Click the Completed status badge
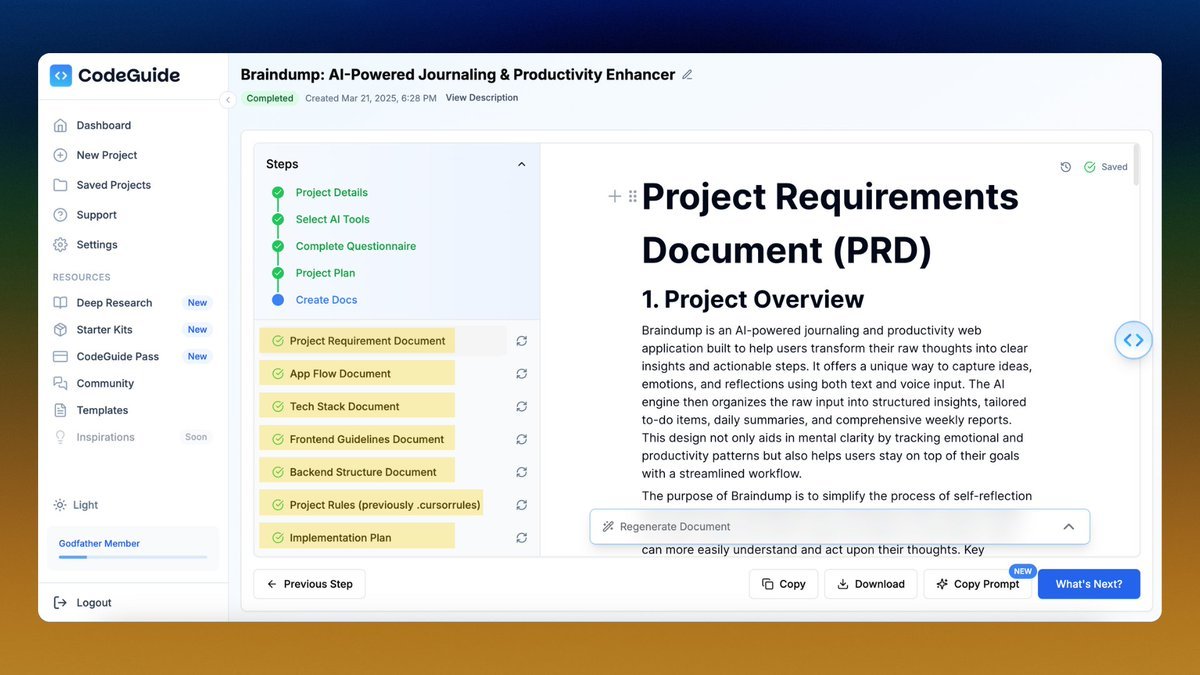Screen dimensions: 1200x675 tap(270, 98)
